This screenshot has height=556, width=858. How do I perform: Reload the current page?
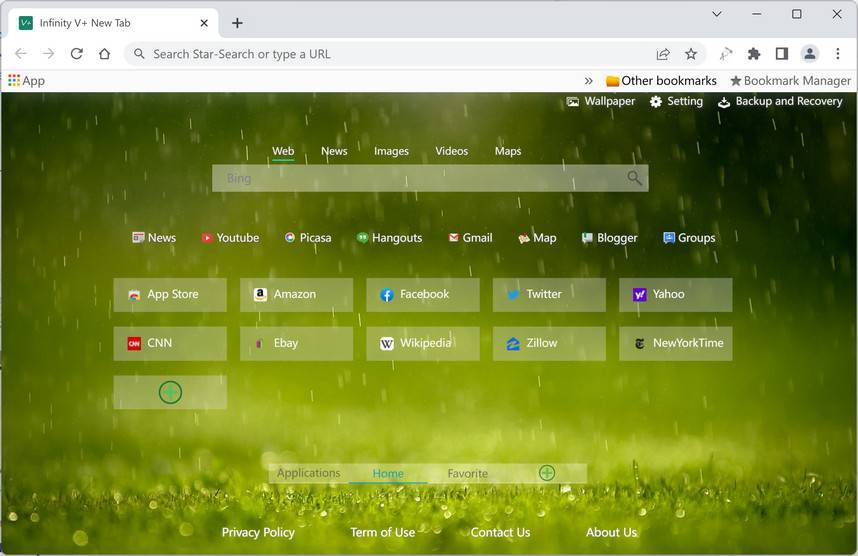coord(77,54)
